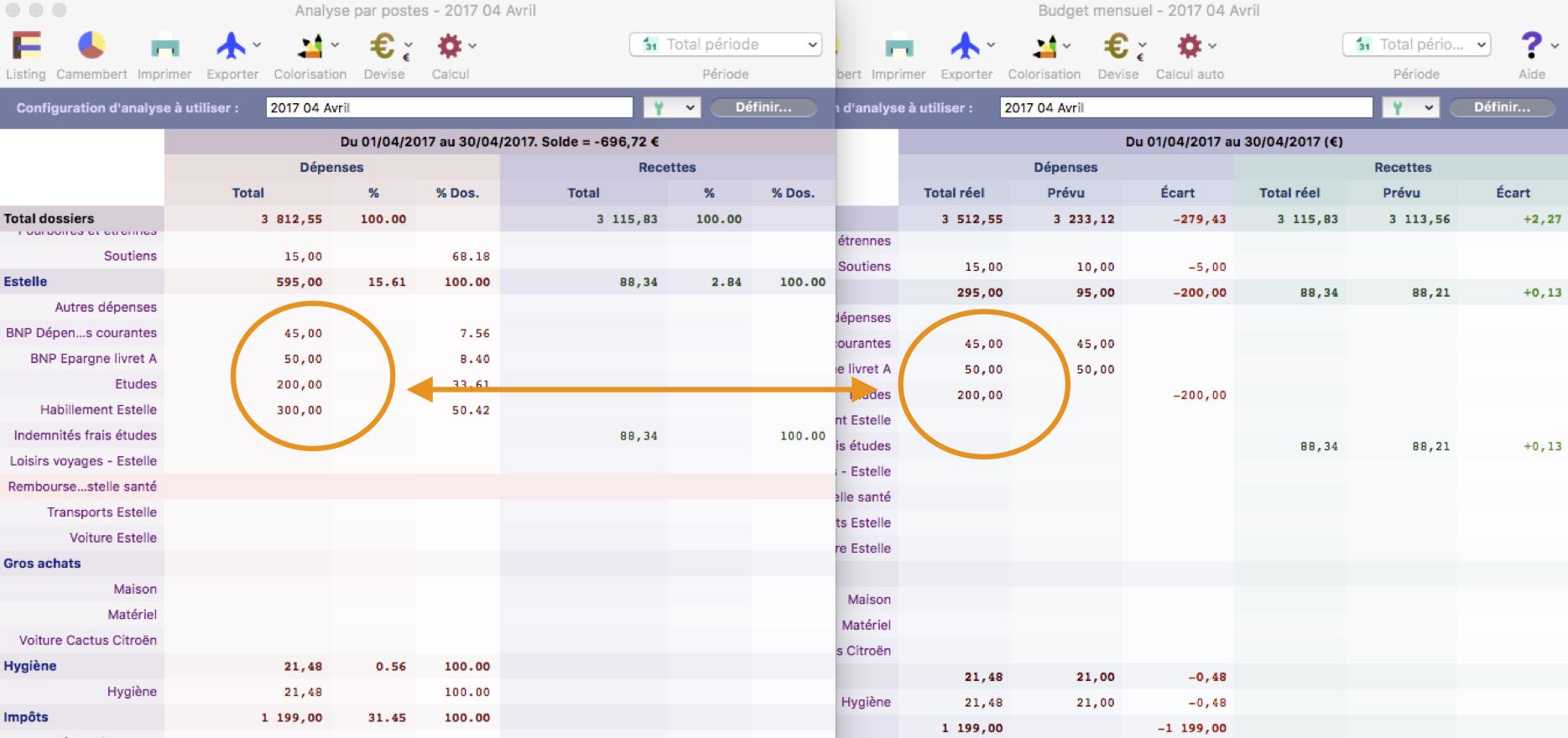The height and width of the screenshot is (738, 1568).
Task: Open Total période dropdown in Analyse window
Action: 725,44
